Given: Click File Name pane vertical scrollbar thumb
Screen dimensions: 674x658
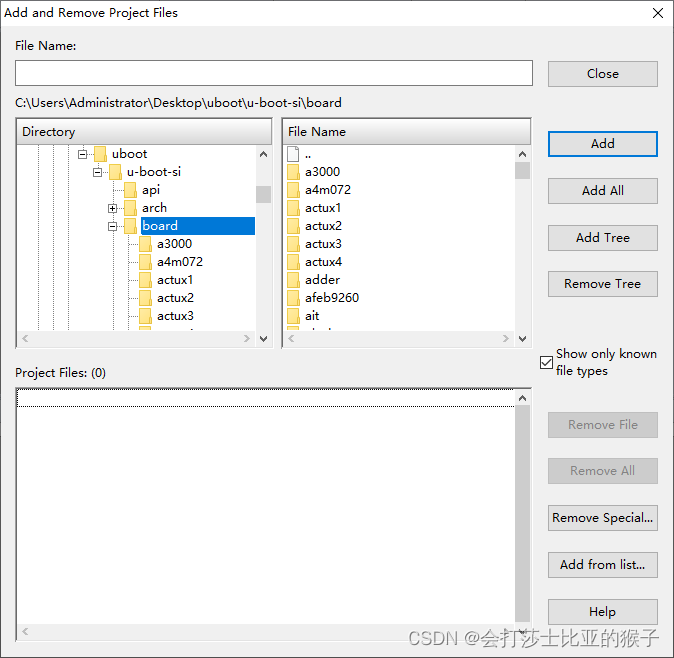Looking at the screenshot, I should 522,170.
